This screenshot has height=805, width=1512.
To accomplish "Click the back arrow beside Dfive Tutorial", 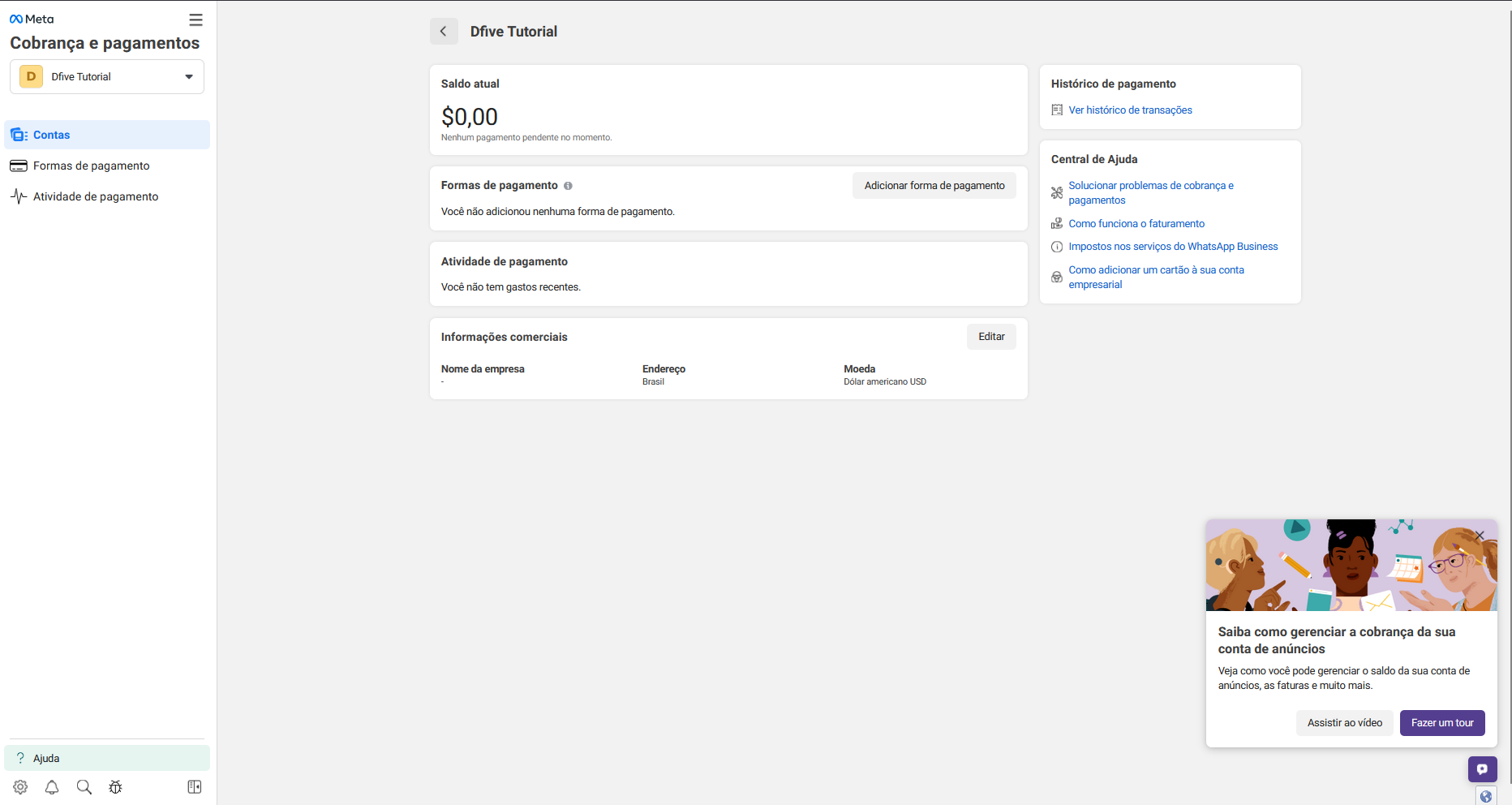I will point(443,32).
